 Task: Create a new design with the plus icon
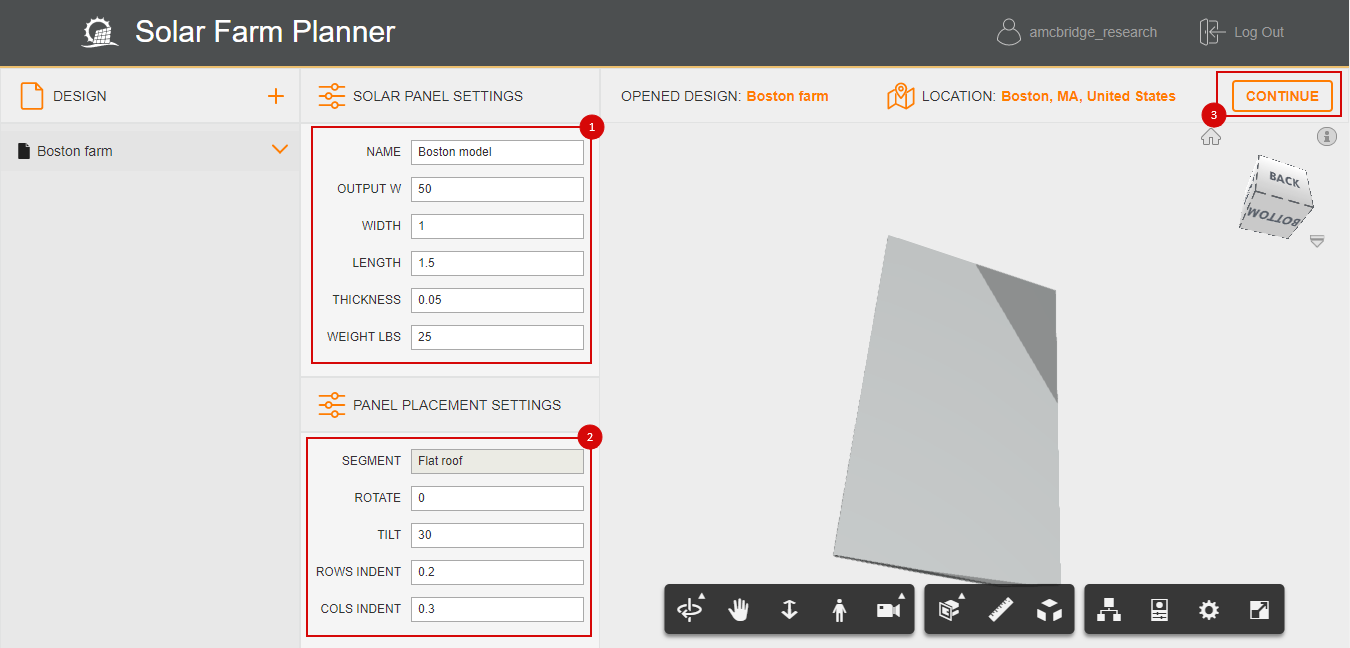[275, 96]
